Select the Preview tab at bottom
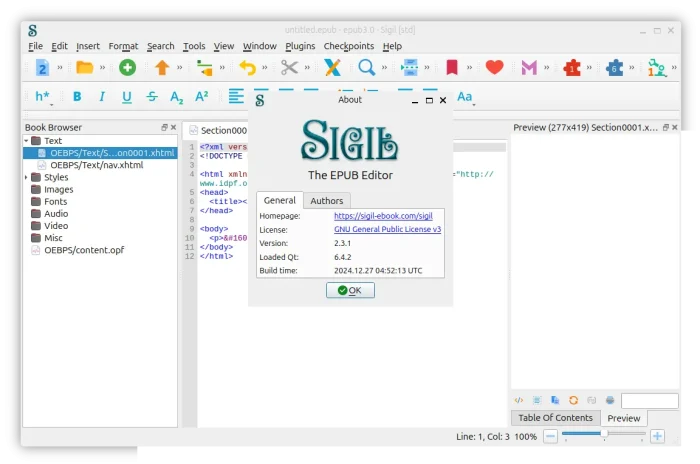 click(624, 418)
